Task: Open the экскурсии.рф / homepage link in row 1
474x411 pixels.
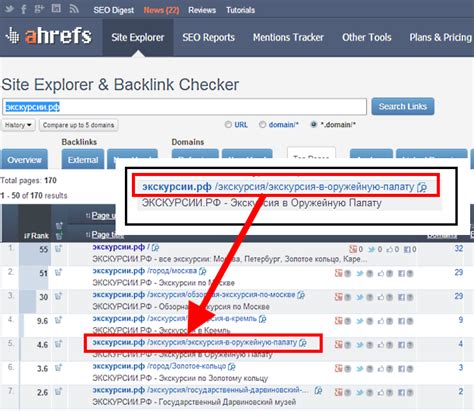Action: click(x=121, y=247)
